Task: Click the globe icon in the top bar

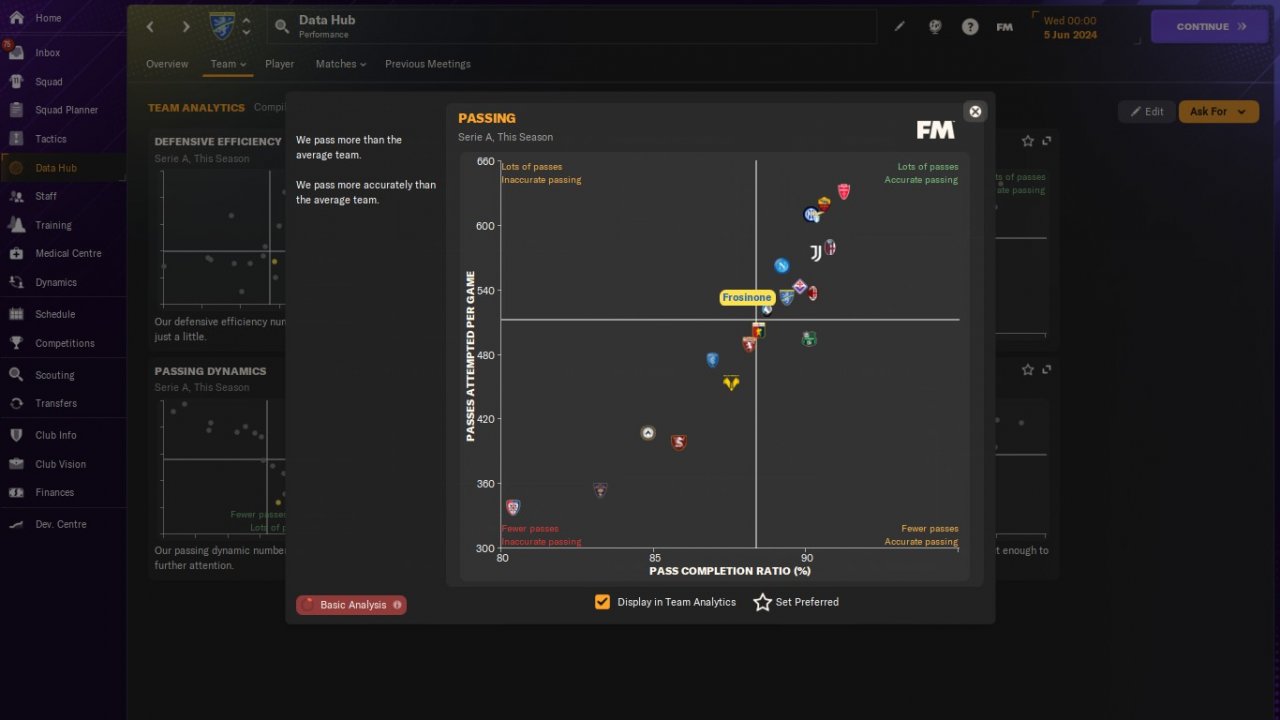Action: (x=935, y=27)
